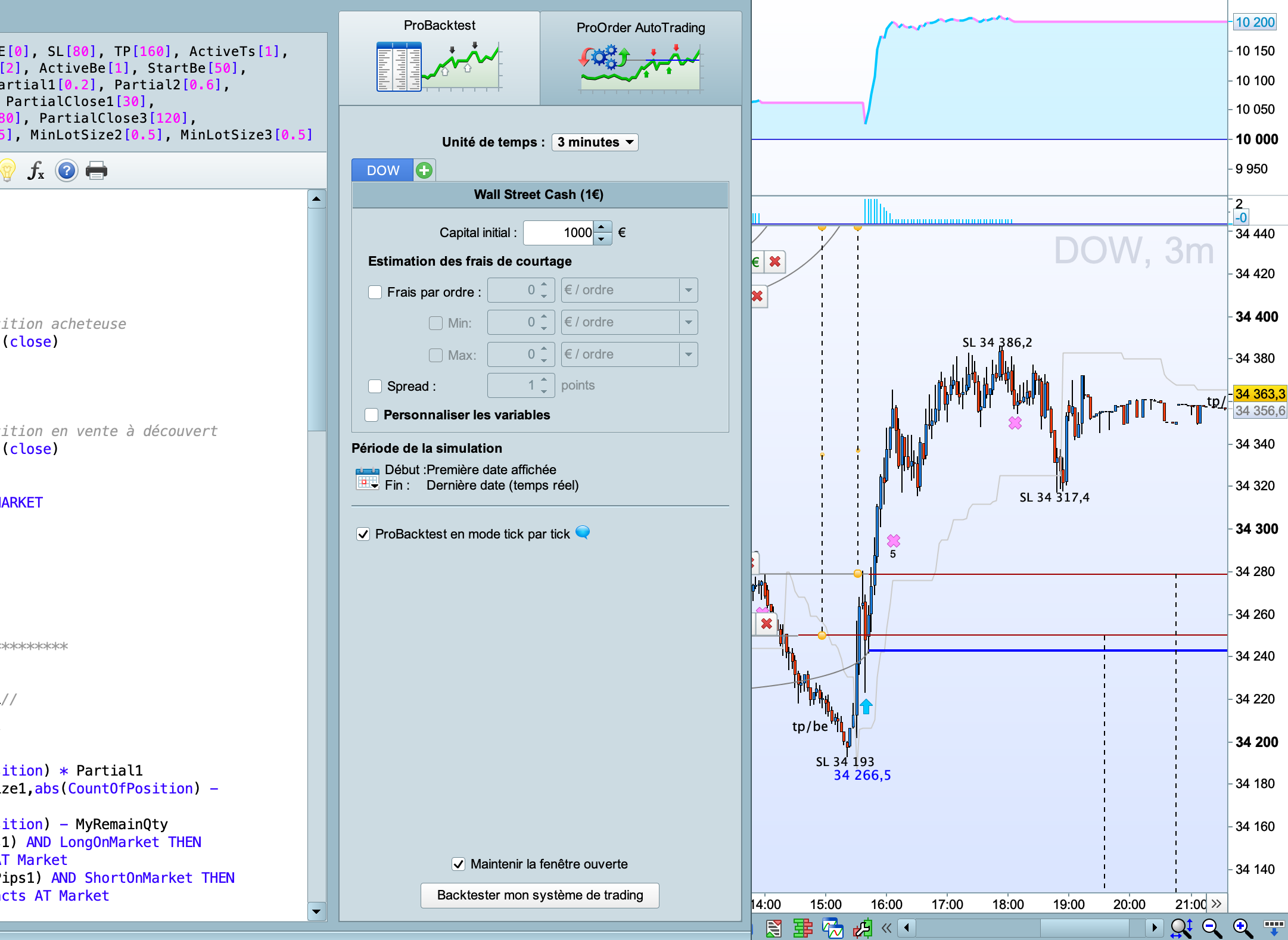Image resolution: width=1288 pixels, height=940 pixels.
Task: Enable the Spread checkbox
Action: coord(375,386)
